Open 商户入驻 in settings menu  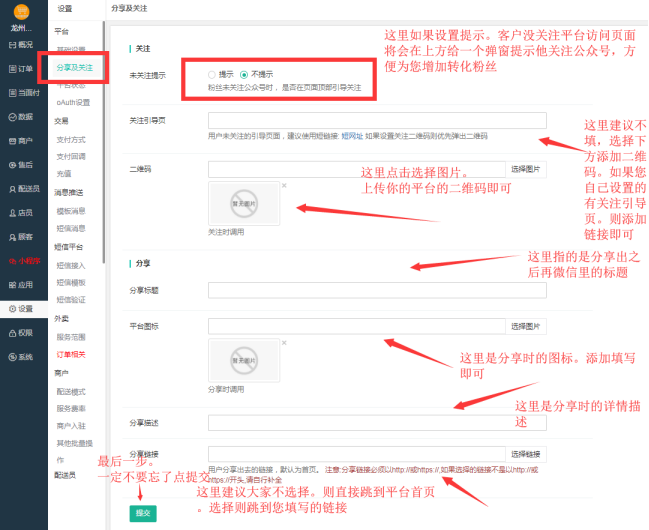coord(71,426)
